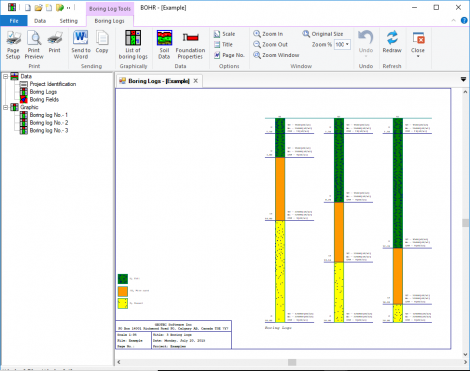Open the Zoom % dropdown

point(347,44)
